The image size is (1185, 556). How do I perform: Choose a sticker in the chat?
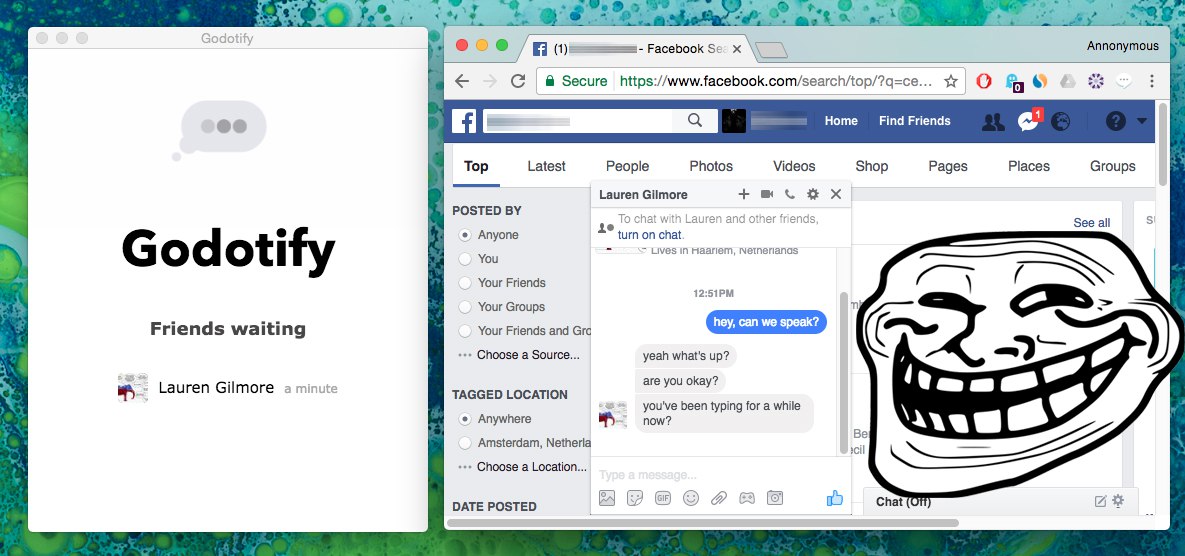coord(635,498)
